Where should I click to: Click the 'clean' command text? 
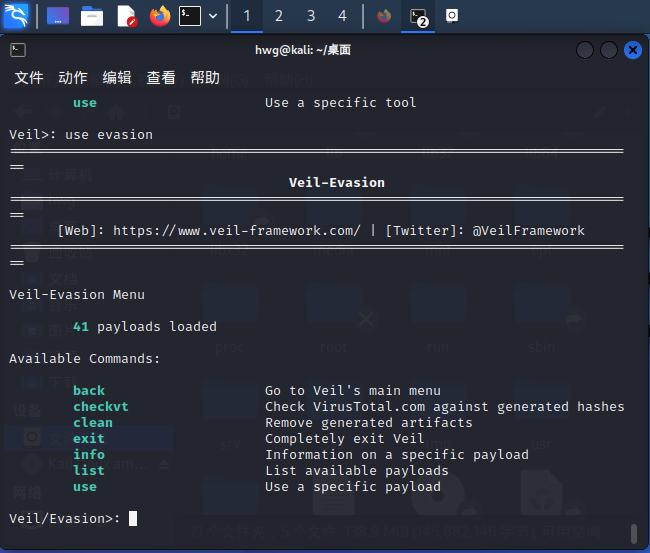(93, 422)
